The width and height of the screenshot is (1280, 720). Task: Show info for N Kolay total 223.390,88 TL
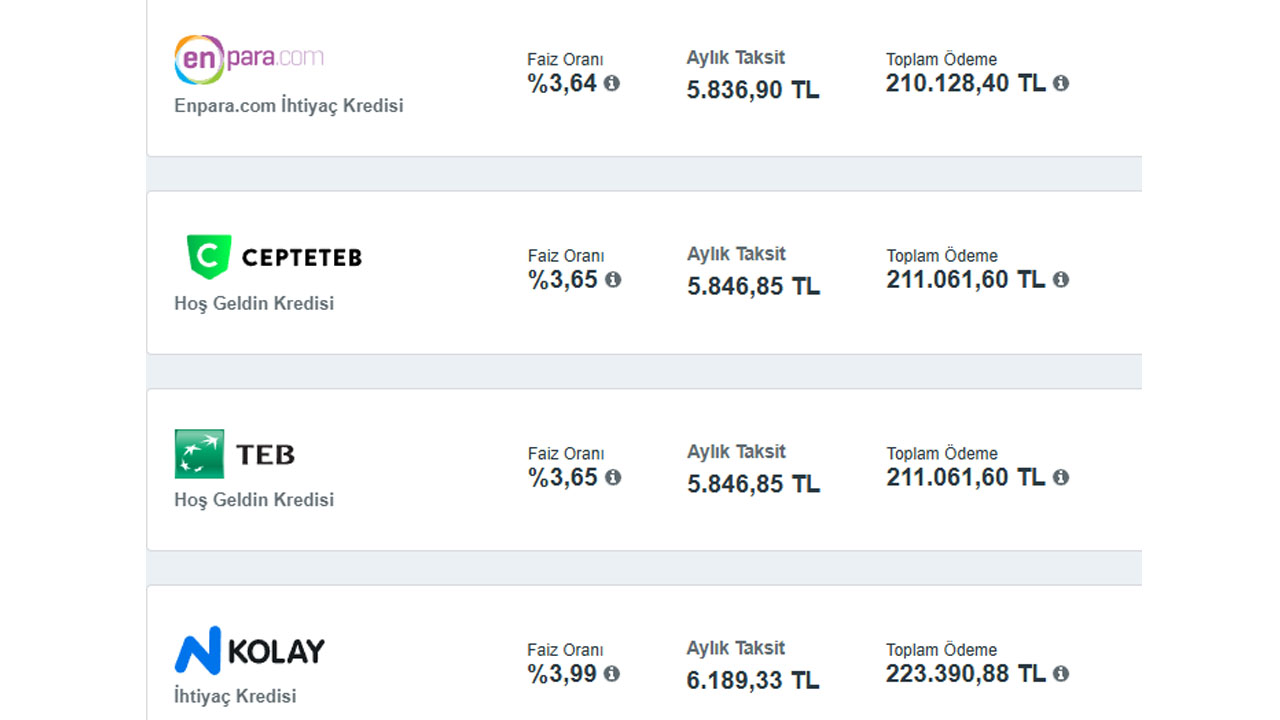1061,673
